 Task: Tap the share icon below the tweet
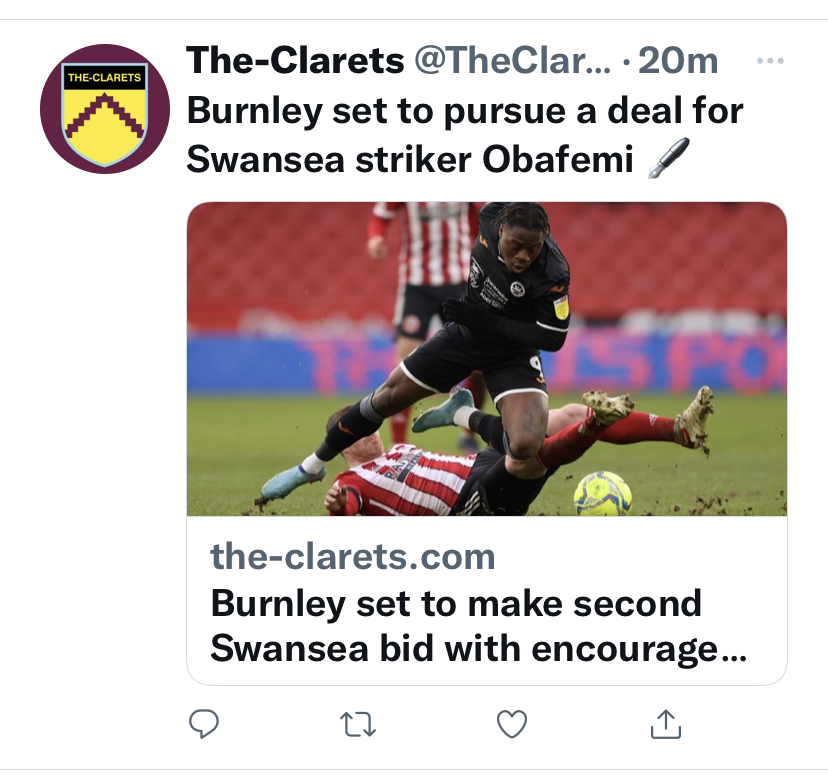[x=666, y=724]
